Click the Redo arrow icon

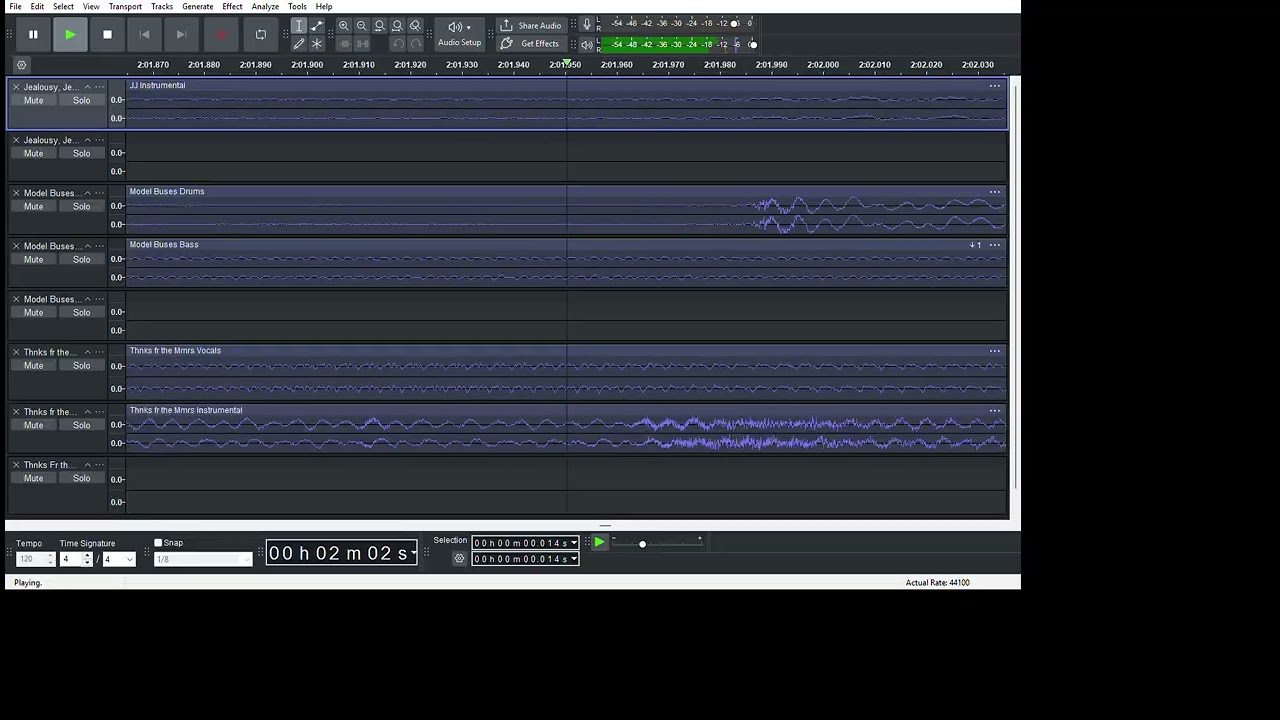(416, 44)
